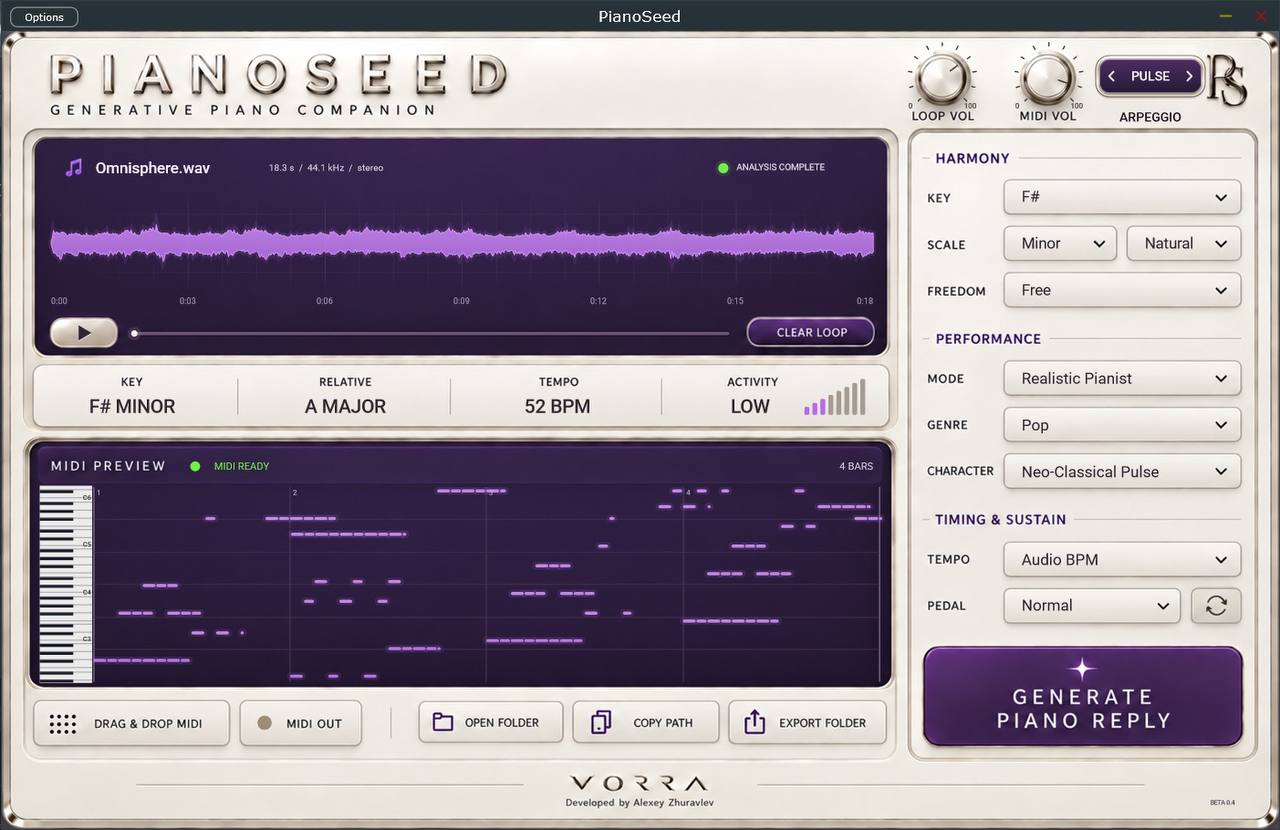Open the scale variant dropdown showing Natural
The width and height of the screenshot is (1280, 830).
tap(1184, 243)
